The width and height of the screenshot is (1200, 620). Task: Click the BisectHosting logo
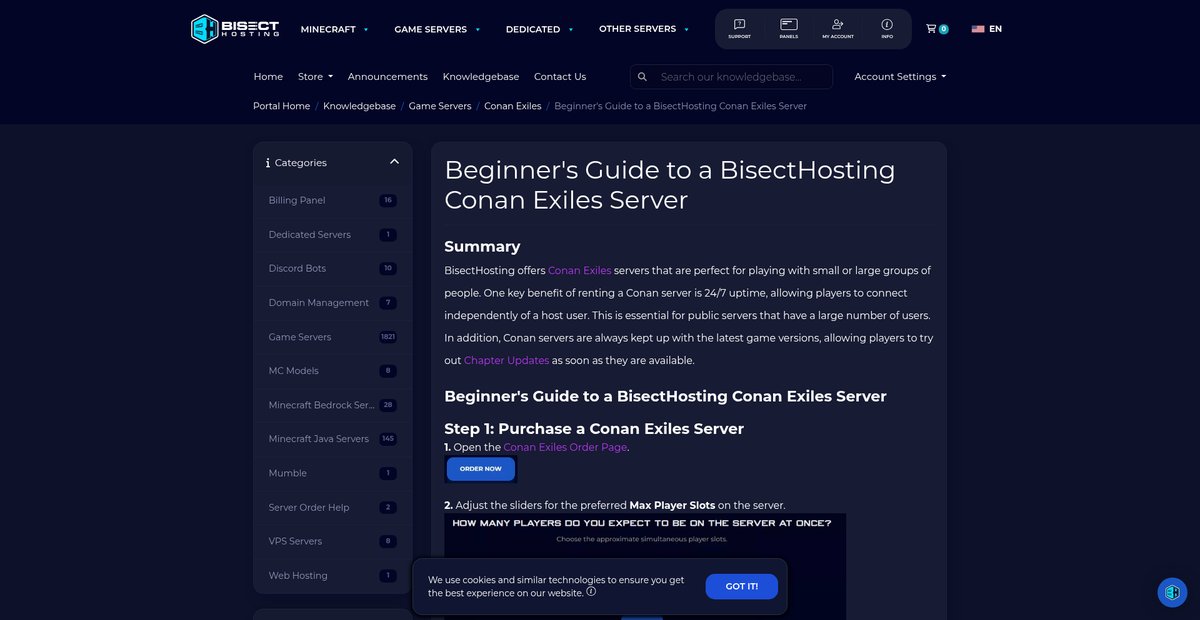point(235,29)
